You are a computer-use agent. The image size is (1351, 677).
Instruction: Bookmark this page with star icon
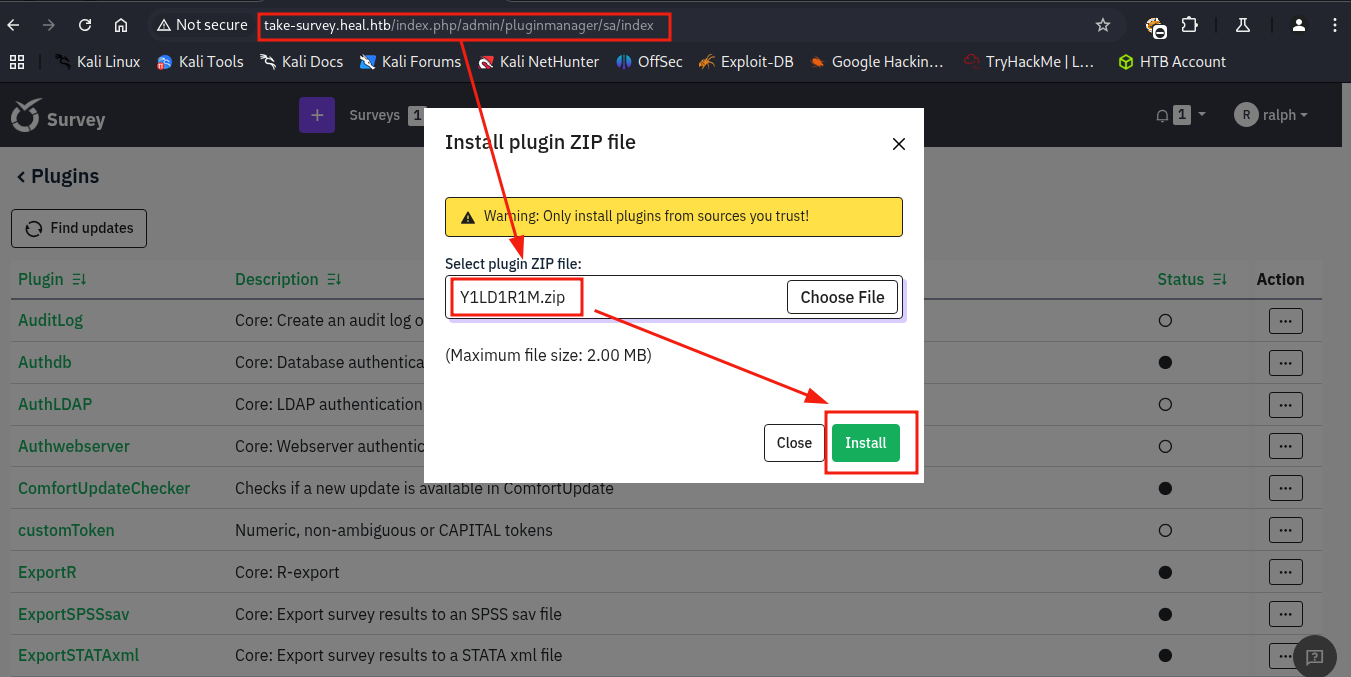tap(1103, 25)
